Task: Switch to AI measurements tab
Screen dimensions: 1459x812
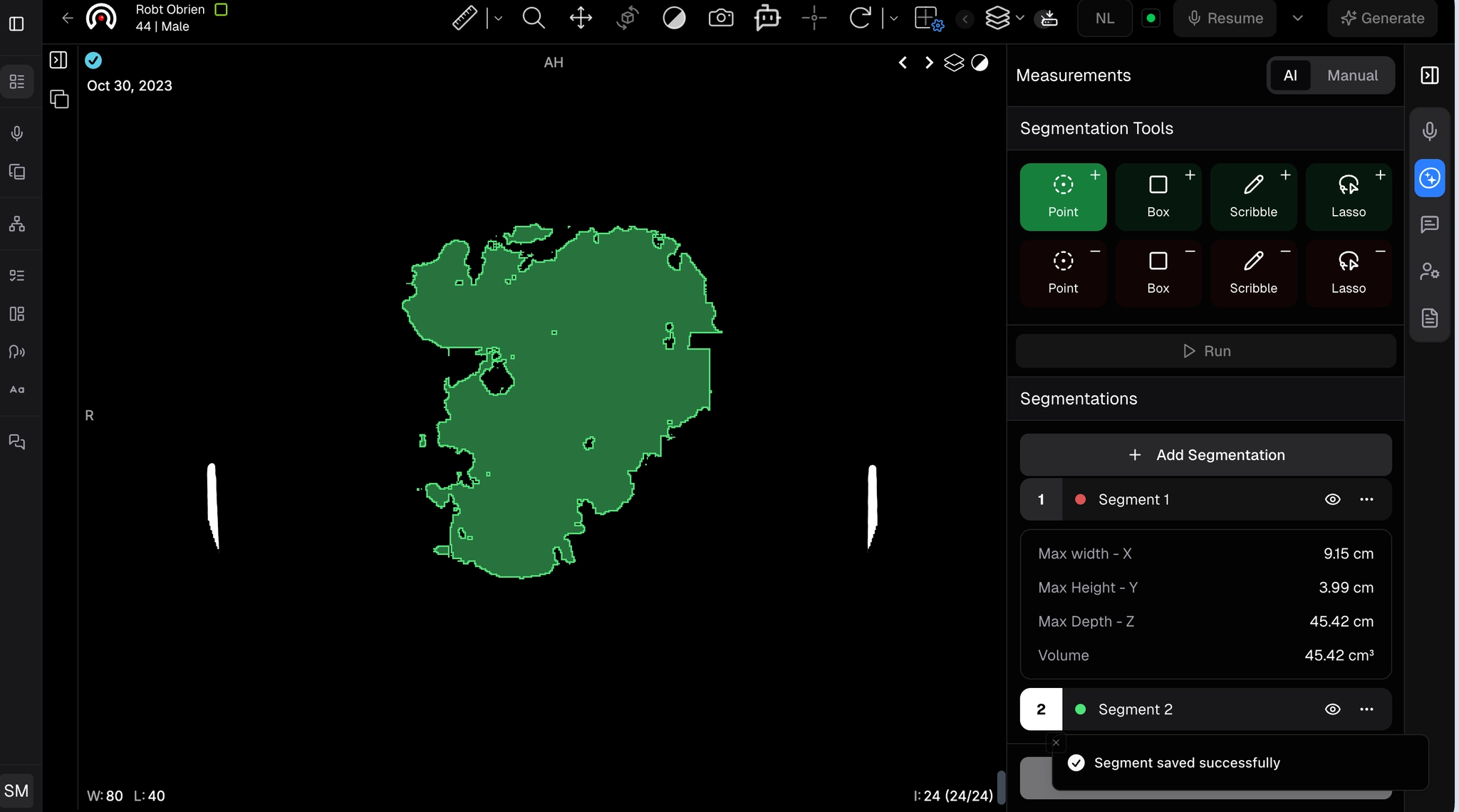Action: [1290, 76]
